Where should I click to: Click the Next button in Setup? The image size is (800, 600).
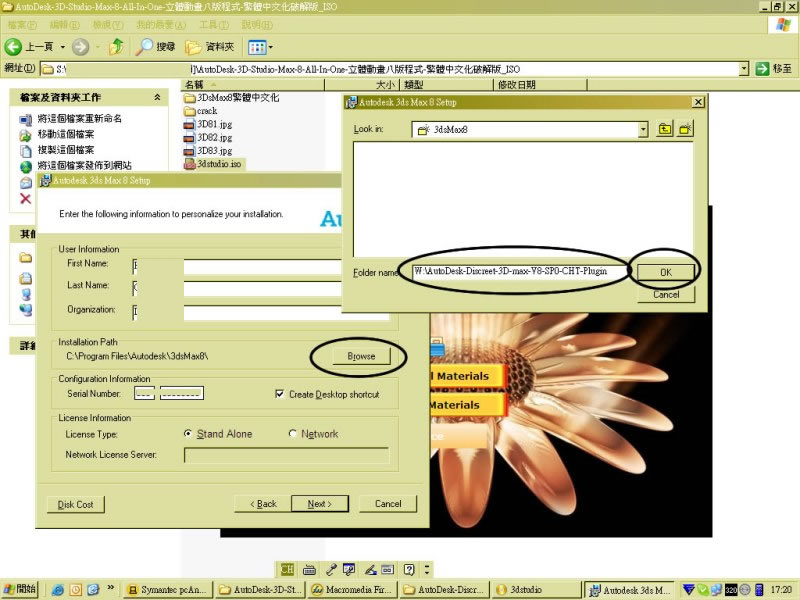(319, 504)
